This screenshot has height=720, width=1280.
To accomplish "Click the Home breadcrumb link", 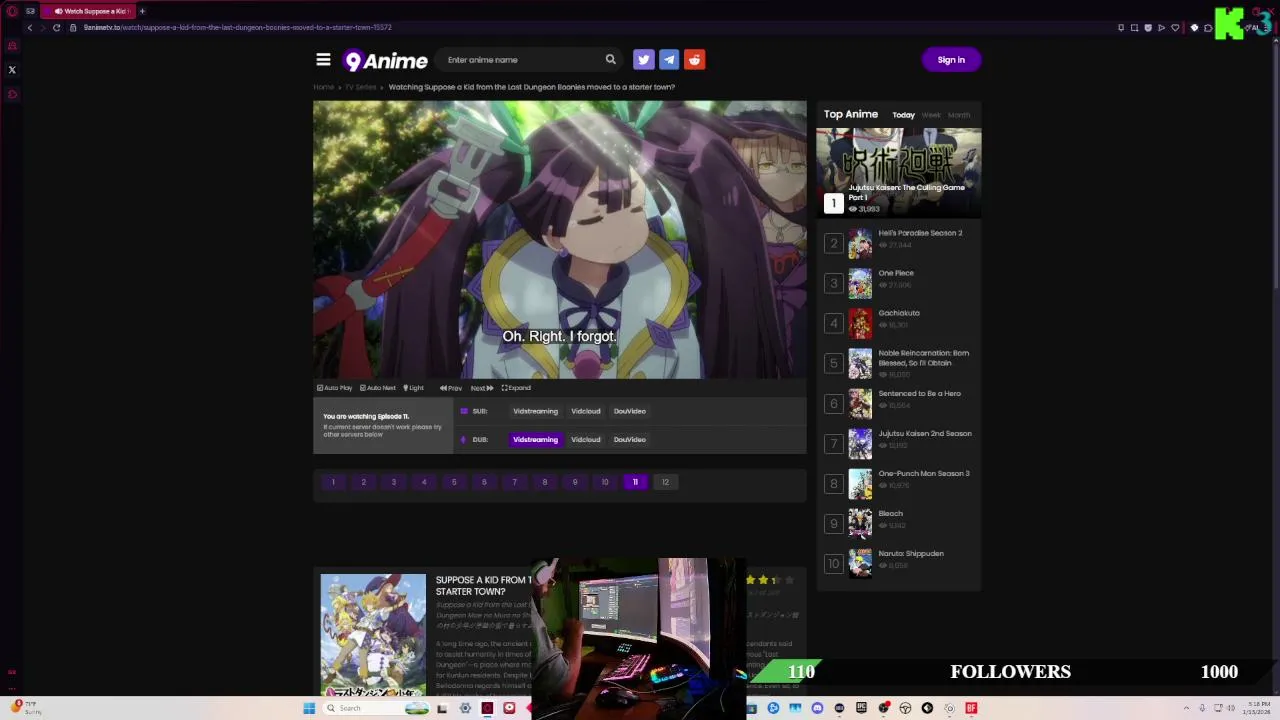I will pyautogui.click(x=324, y=87).
